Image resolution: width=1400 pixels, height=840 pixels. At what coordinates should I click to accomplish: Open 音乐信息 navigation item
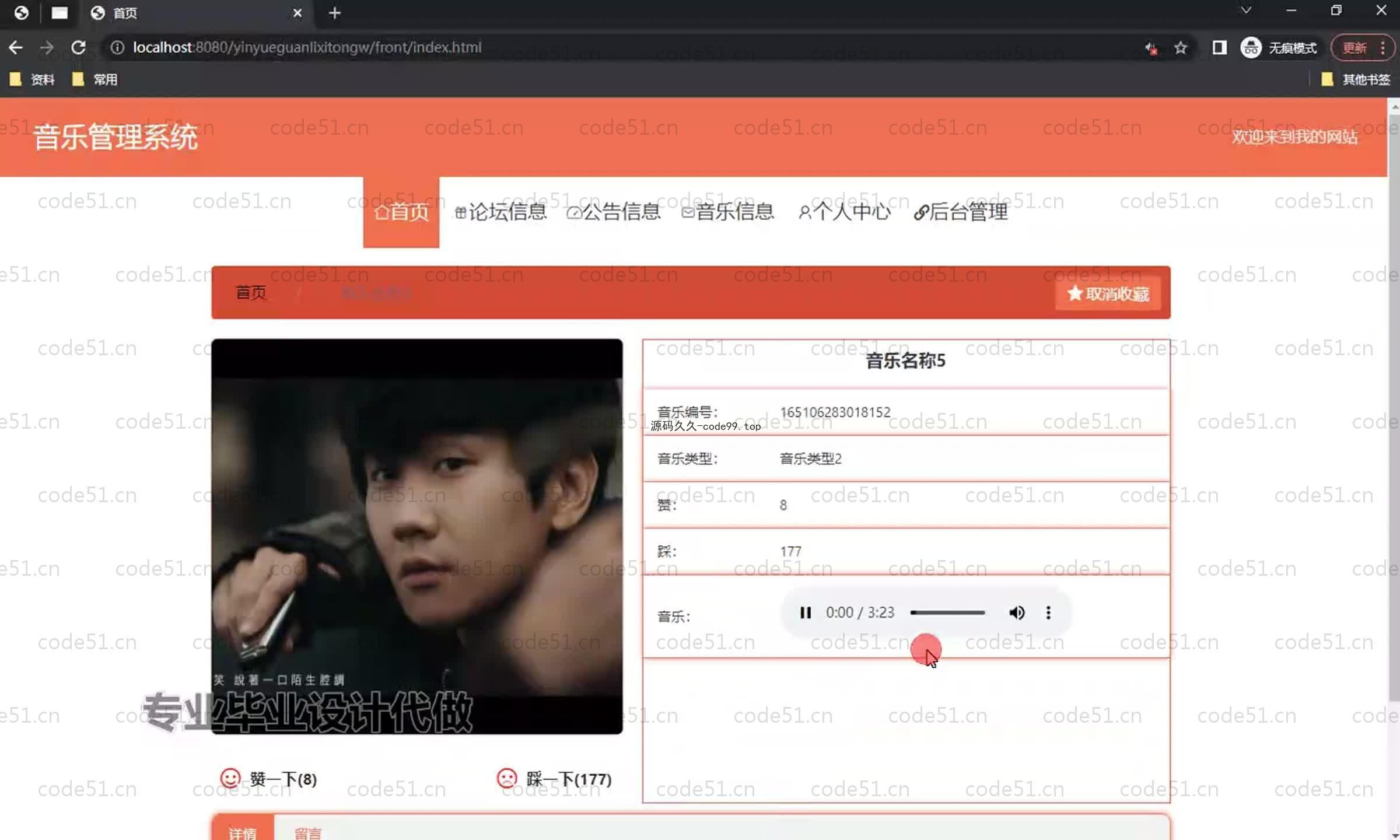tap(728, 212)
